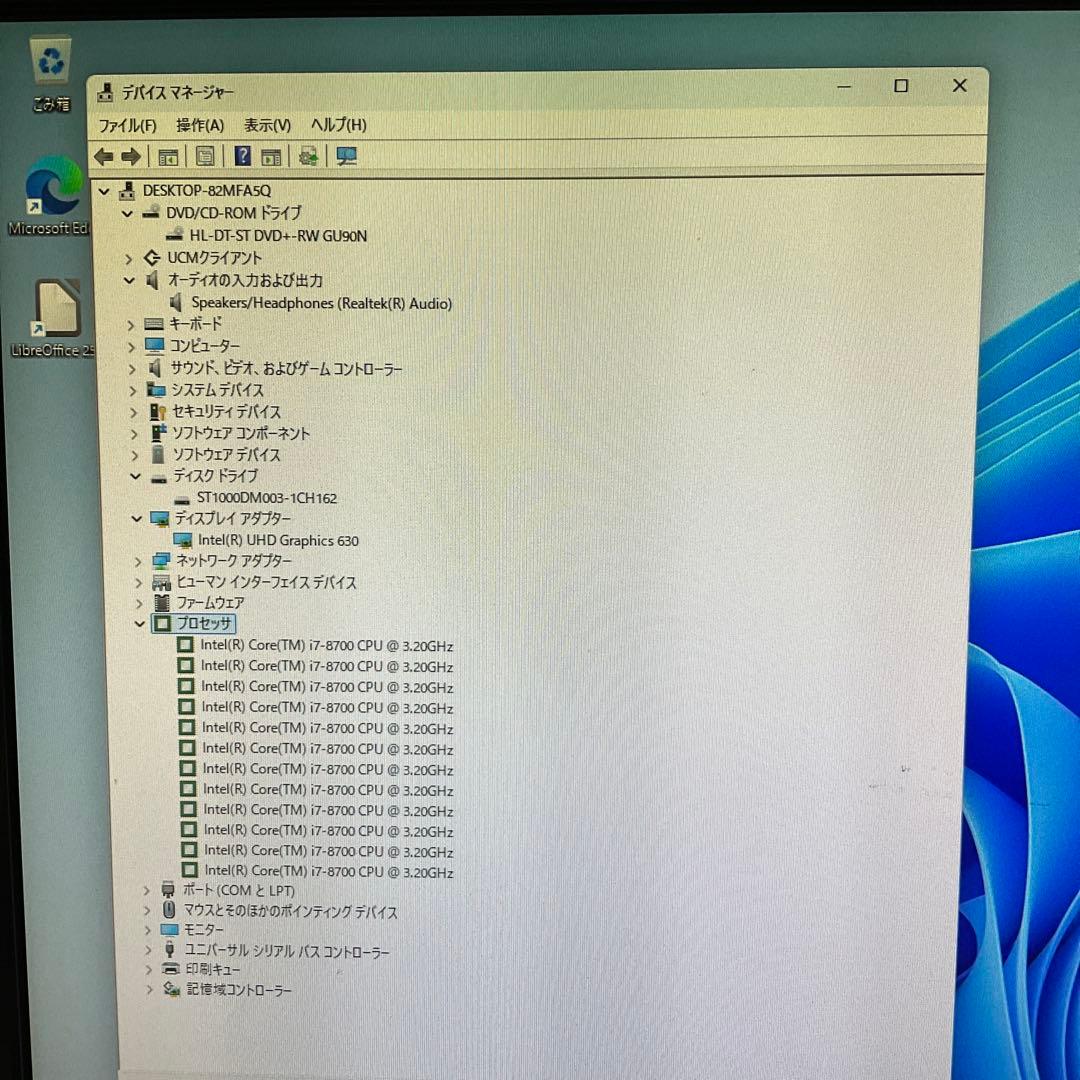Select the Intel(R) UHD Graphics 630 device icon
The height and width of the screenshot is (1080, 1080).
tap(184, 540)
